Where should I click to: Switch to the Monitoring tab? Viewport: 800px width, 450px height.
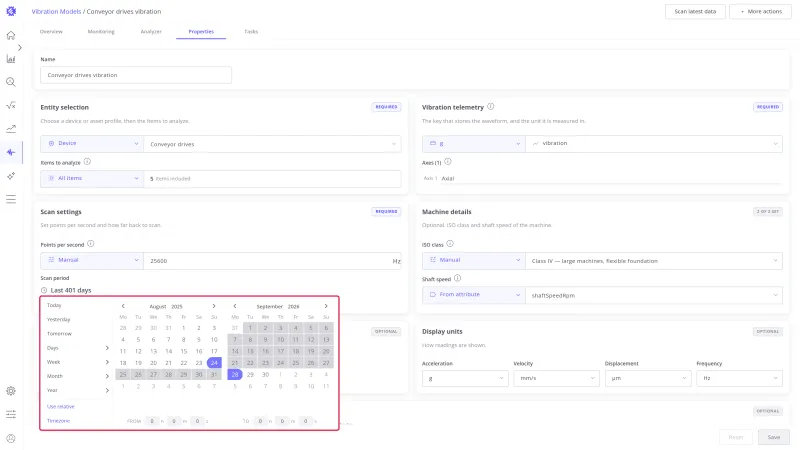[x=101, y=32]
